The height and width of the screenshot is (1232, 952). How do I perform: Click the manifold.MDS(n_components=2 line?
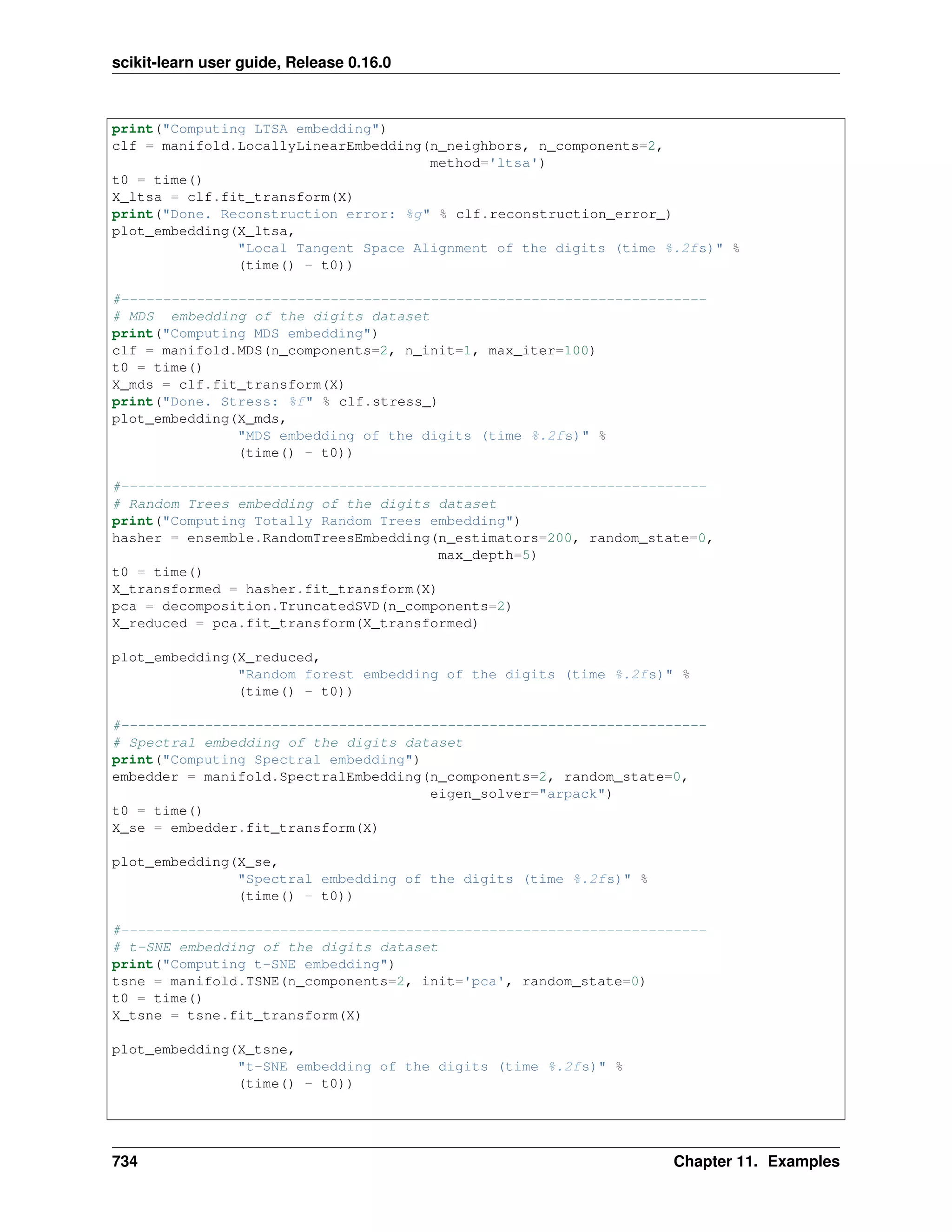pos(353,351)
